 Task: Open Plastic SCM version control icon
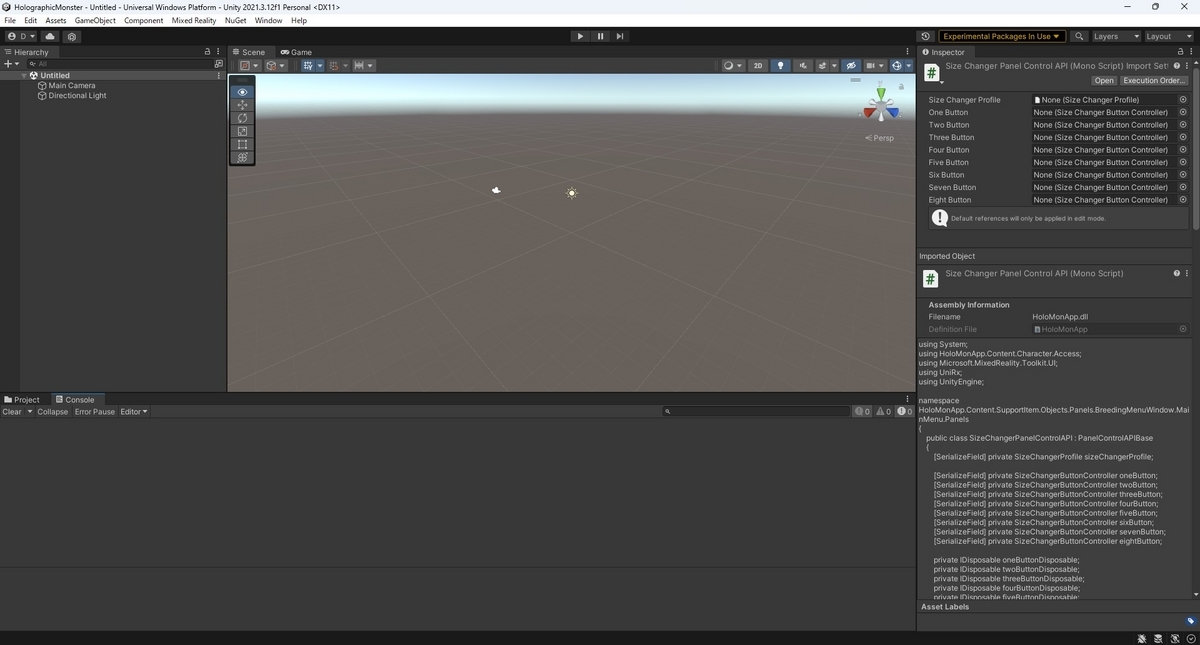[x=72, y=36]
